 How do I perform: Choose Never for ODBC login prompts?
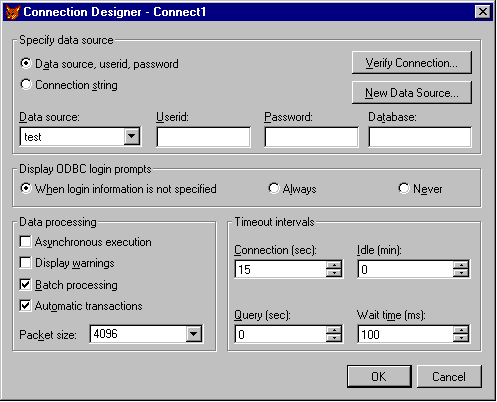(x=404, y=188)
